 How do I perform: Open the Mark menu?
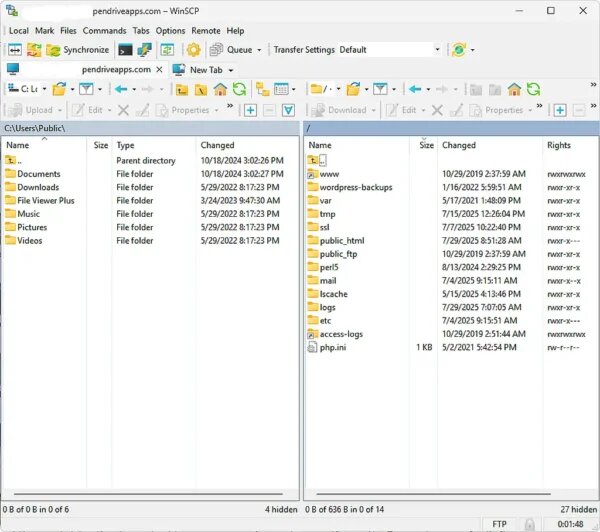(44, 31)
